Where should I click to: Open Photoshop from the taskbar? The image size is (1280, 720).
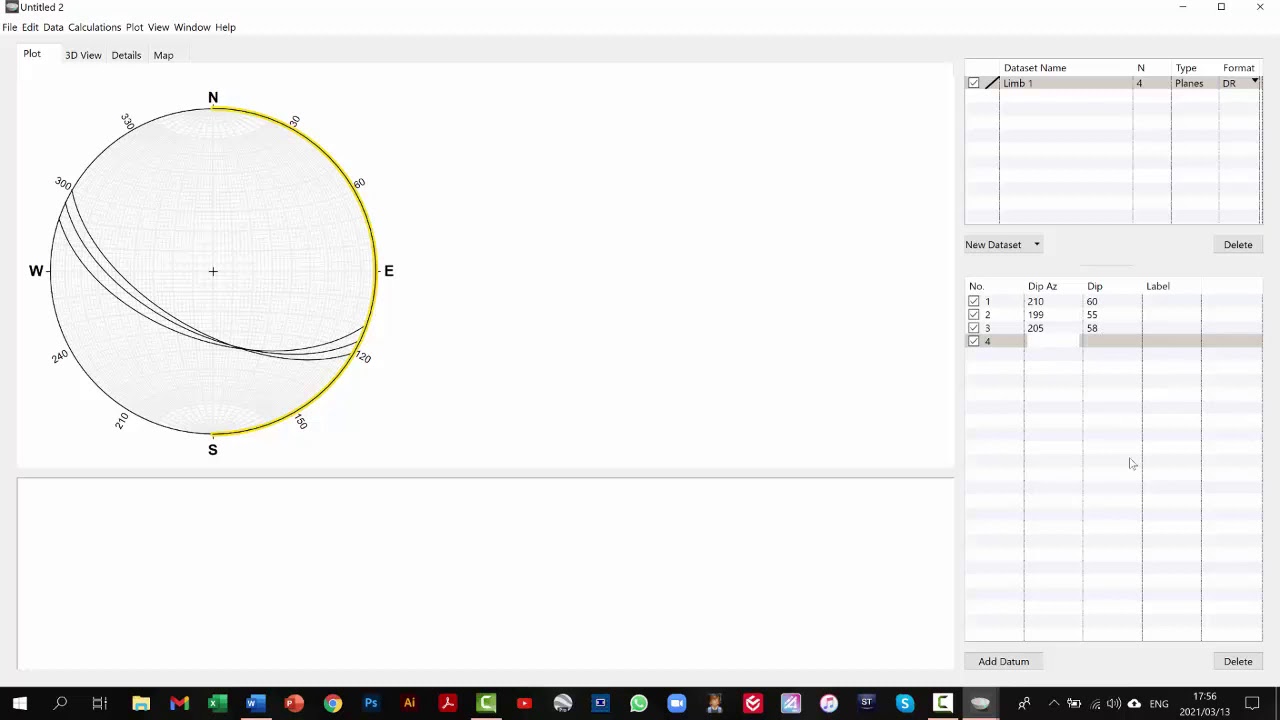[371, 704]
